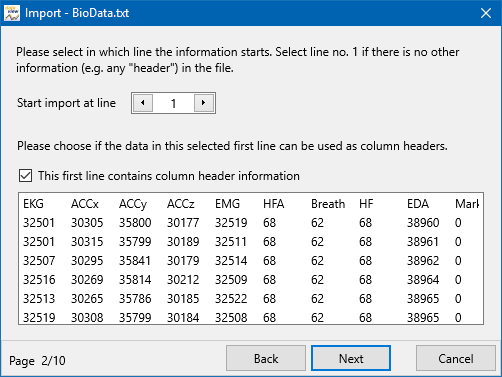Screen dimensions: 502x377
Task: Click the EMG value 32509
Action: point(231,279)
